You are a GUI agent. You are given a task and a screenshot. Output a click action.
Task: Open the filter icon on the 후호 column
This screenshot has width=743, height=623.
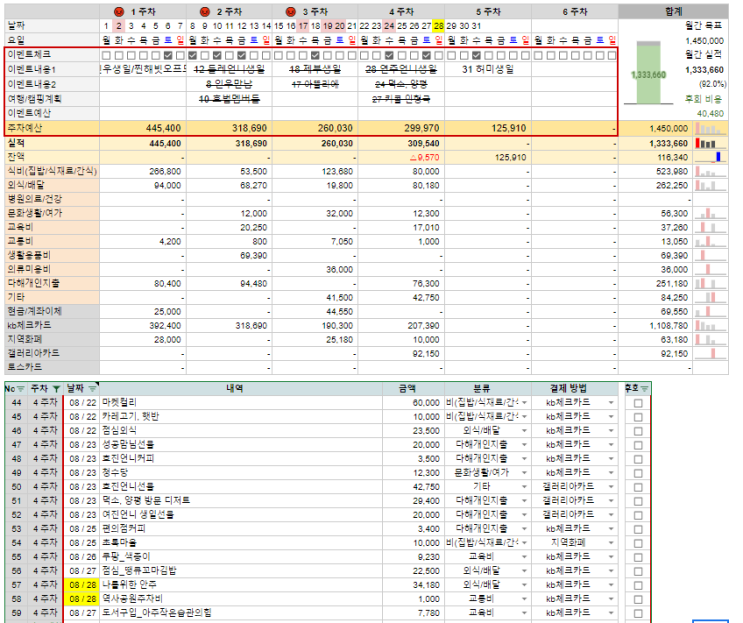coord(644,388)
